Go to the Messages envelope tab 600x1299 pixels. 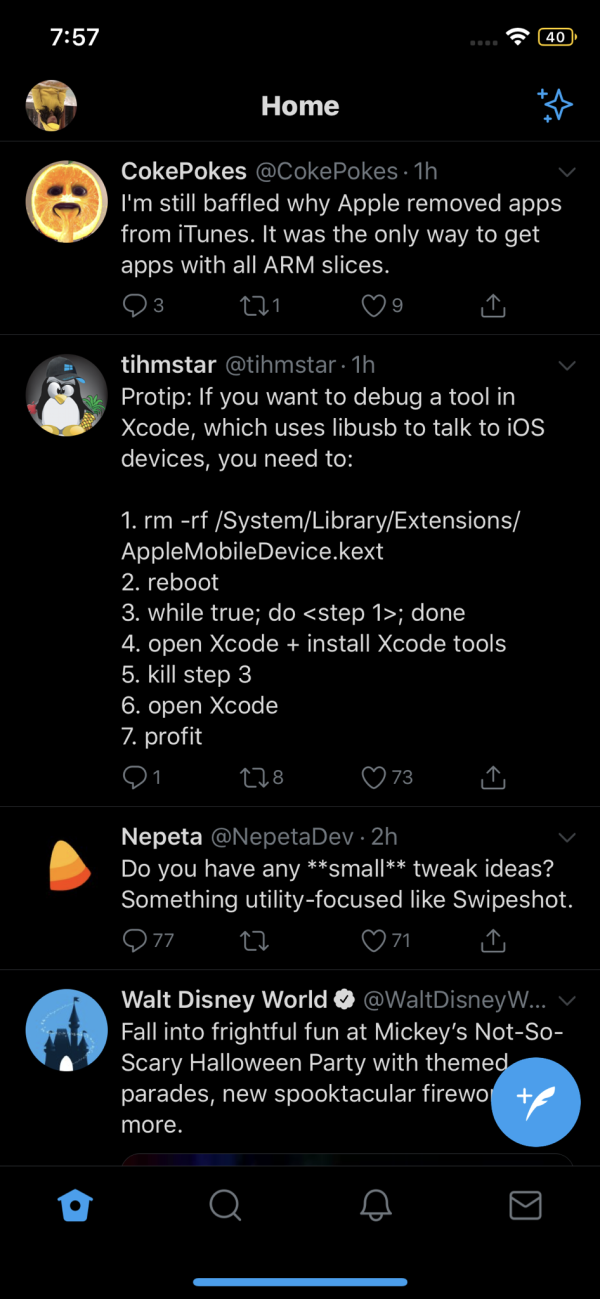point(525,1205)
